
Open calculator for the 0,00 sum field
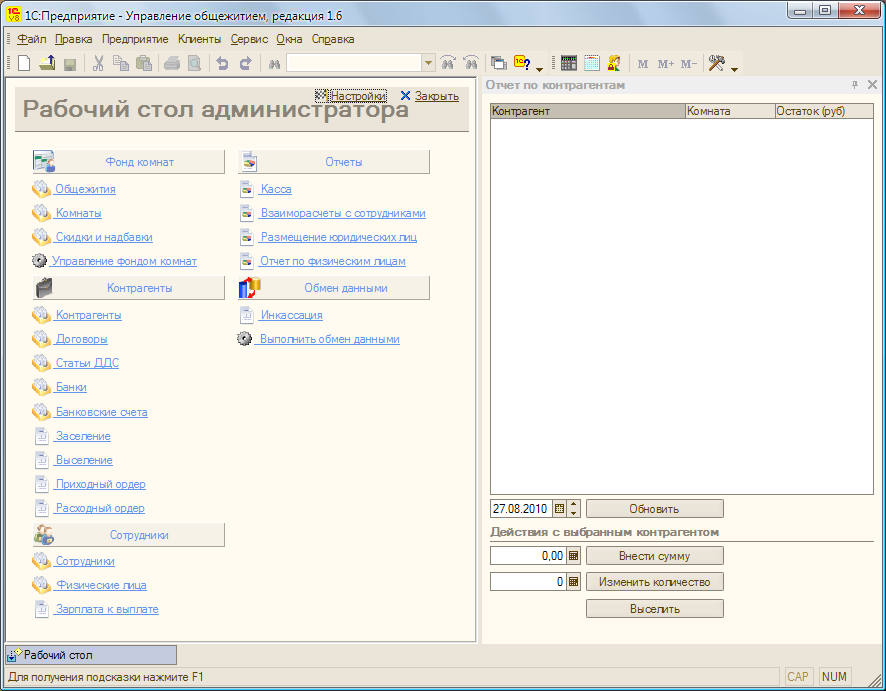pos(574,556)
